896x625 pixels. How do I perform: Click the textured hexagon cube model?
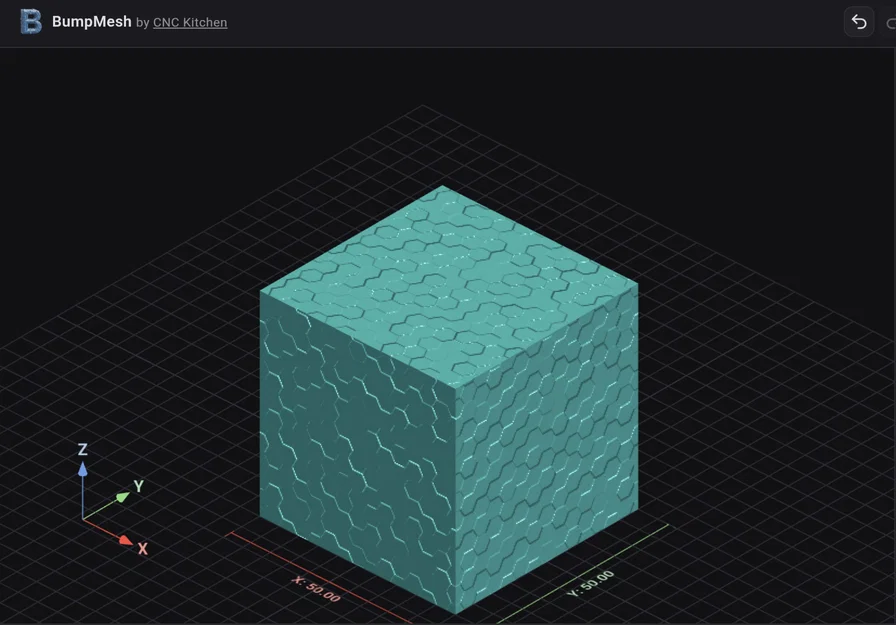click(449, 400)
